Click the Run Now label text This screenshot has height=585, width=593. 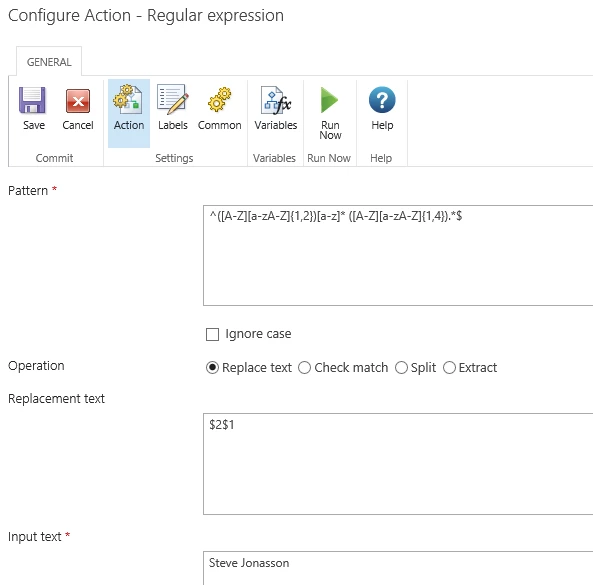click(x=330, y=130)
